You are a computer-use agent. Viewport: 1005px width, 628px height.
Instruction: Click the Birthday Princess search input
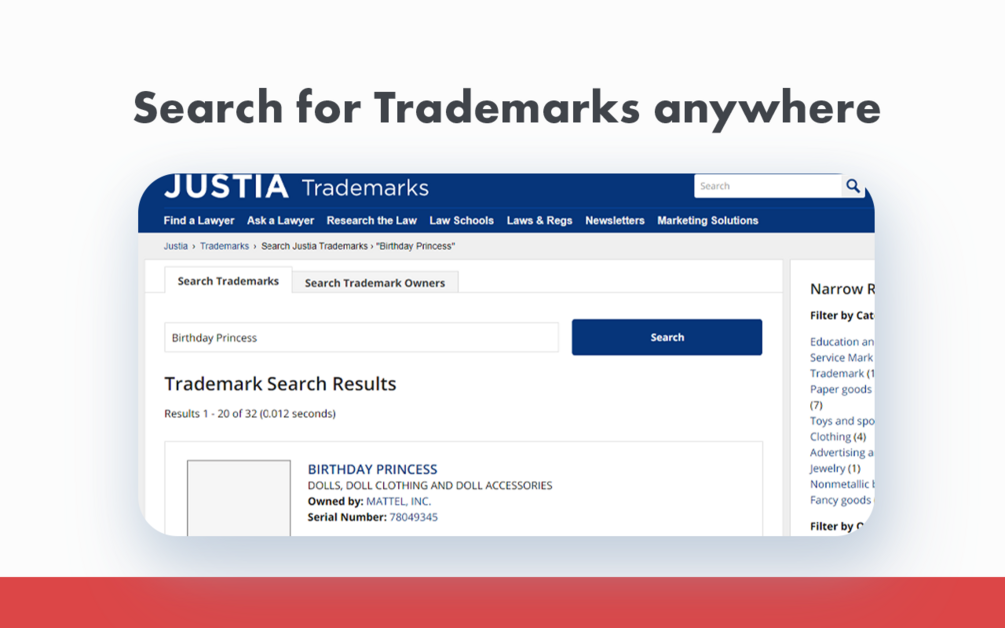[361, 338]
